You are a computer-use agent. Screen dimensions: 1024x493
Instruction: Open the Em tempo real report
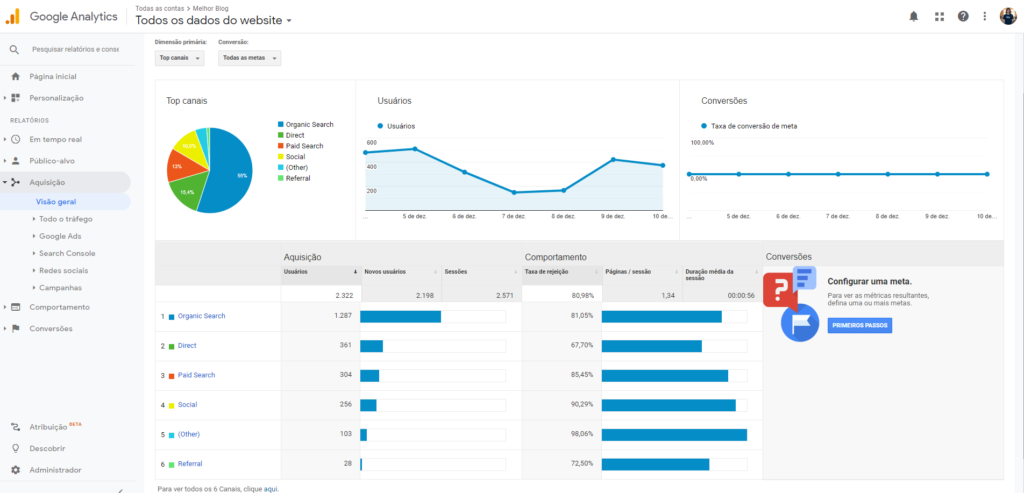coord(56,139)
